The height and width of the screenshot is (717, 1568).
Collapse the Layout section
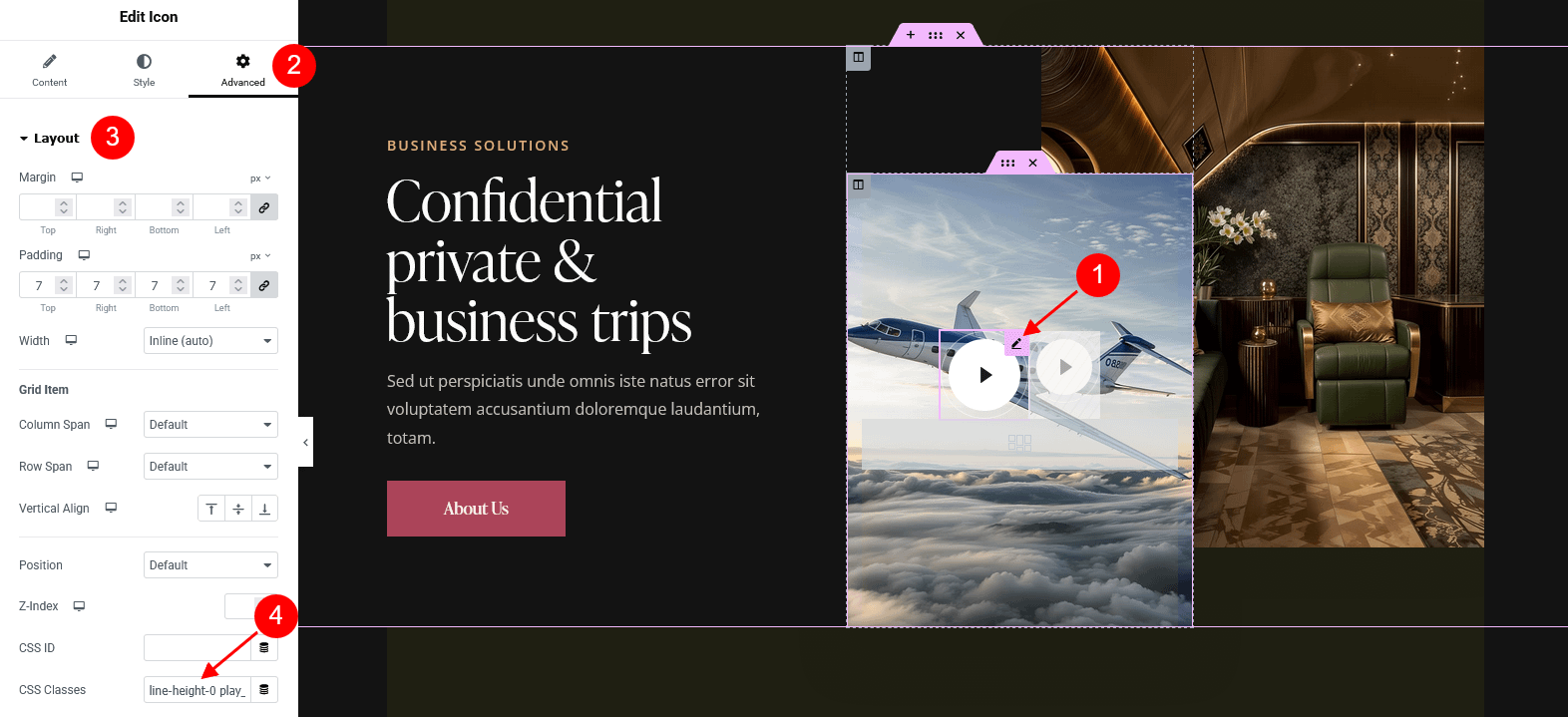pos(49,139)
